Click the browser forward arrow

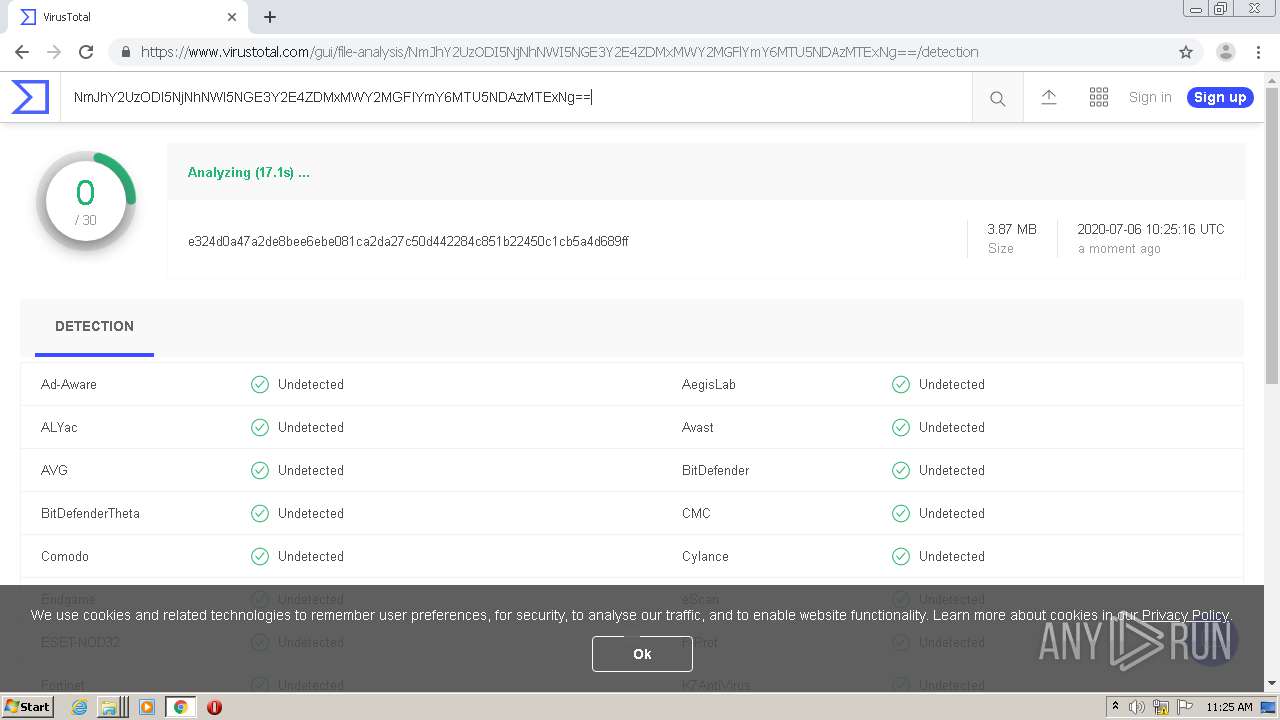[x=54, y=52]
